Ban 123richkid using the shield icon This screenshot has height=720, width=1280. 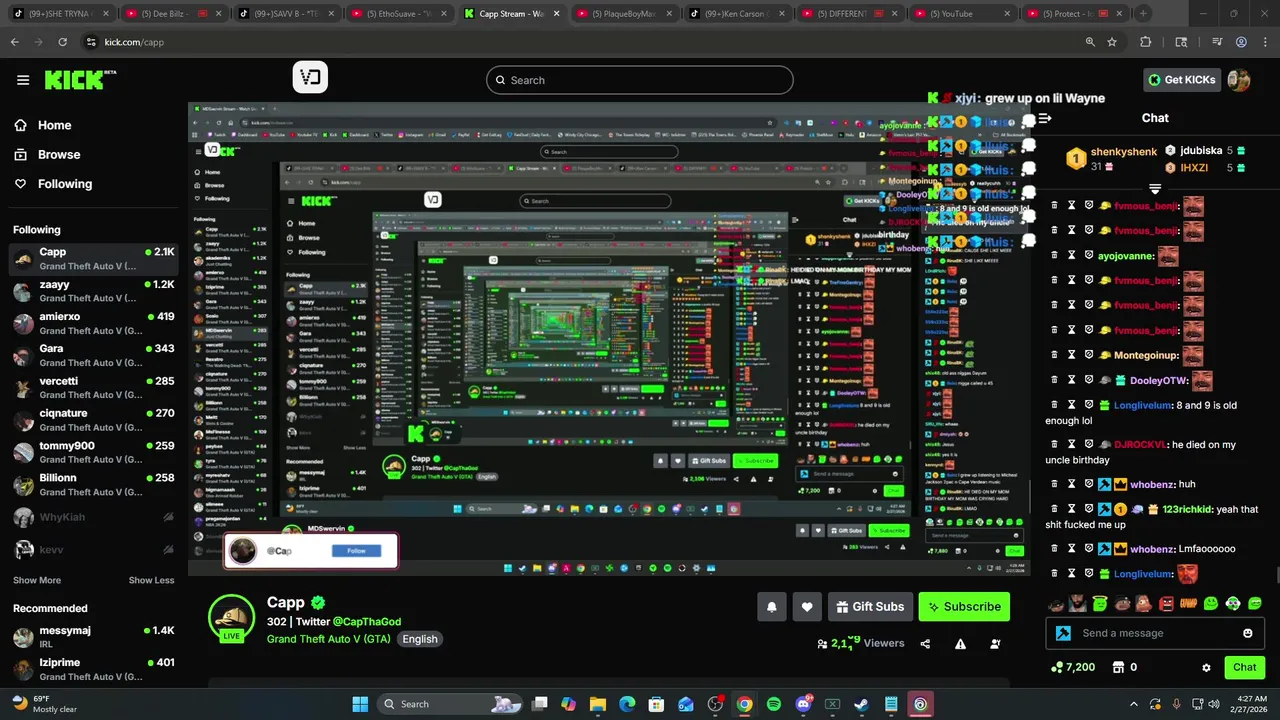1089,509
